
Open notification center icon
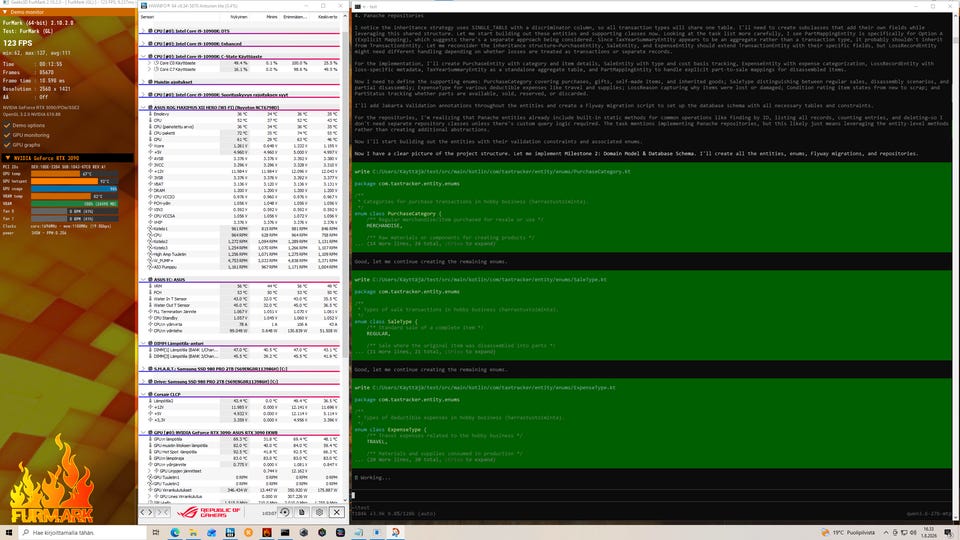click(x=948, y=533)
